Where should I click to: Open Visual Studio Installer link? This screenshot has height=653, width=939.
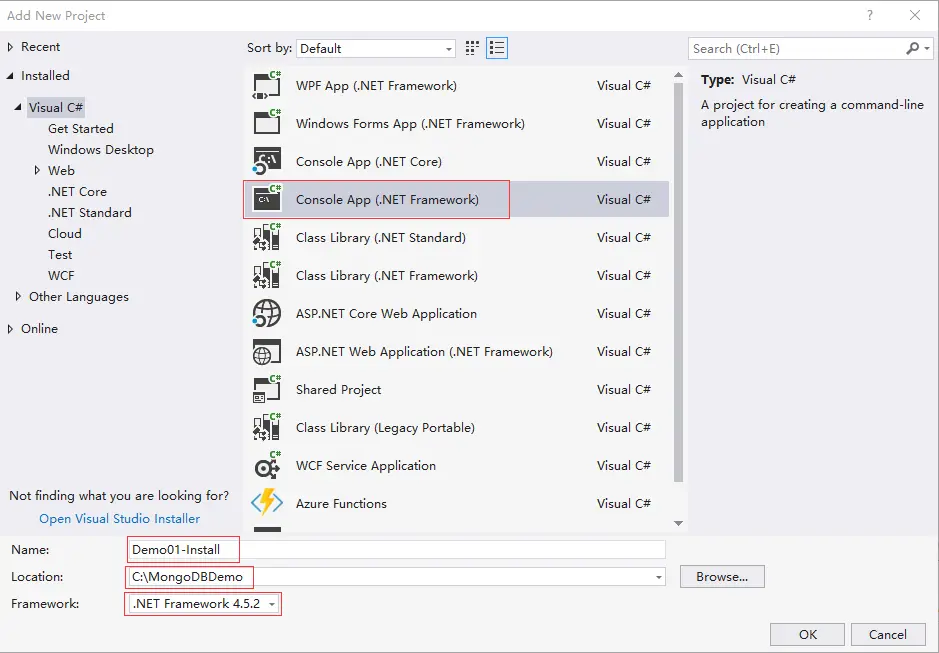click(120, 519)
